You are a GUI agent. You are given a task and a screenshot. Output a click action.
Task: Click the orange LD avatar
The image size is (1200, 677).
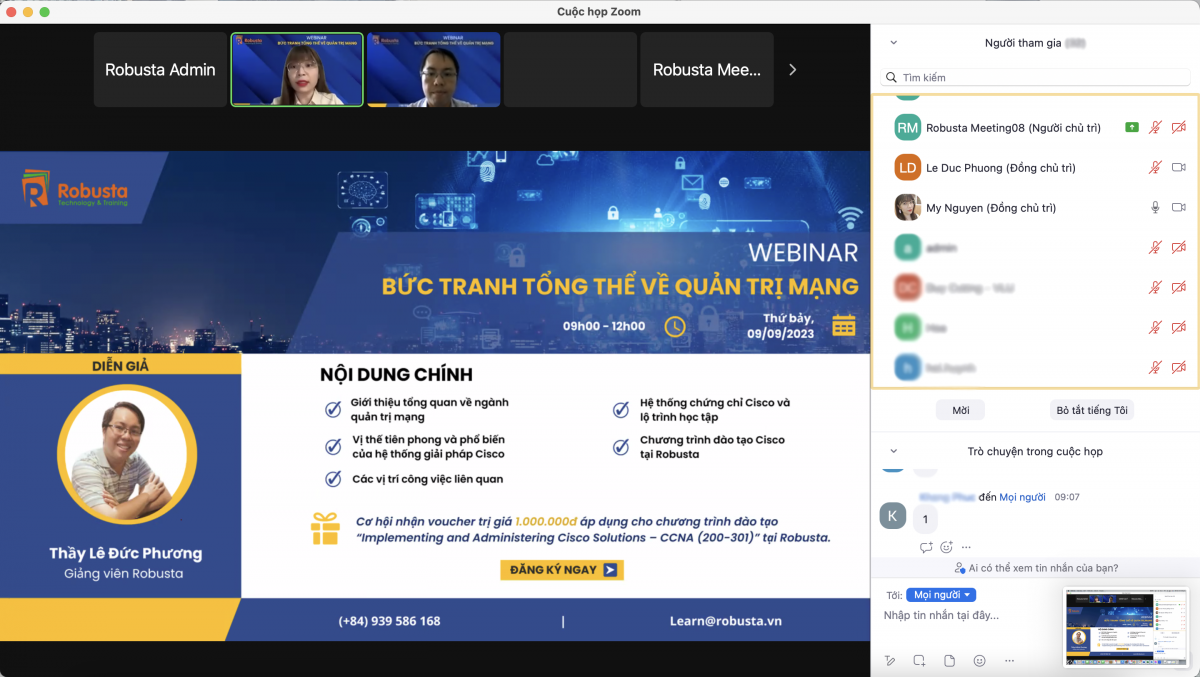click(x=907, y=167)
